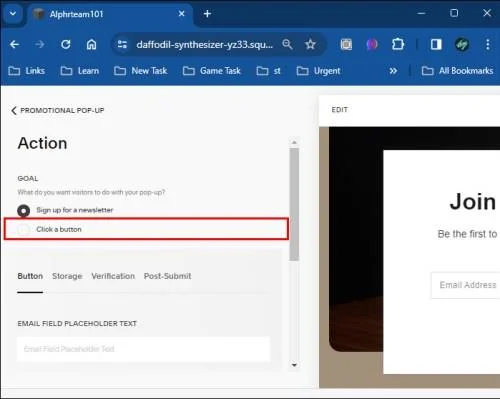Minimize the browser window
Viewport: 500px width, 399px height.
[x=421, y=13]
